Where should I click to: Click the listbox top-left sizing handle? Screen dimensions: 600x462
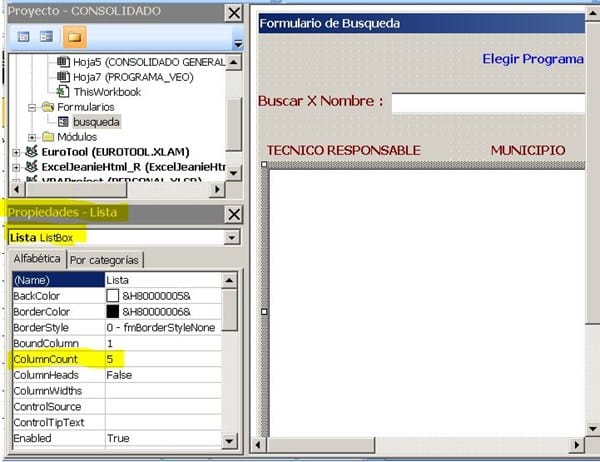(x=264, y=165)
